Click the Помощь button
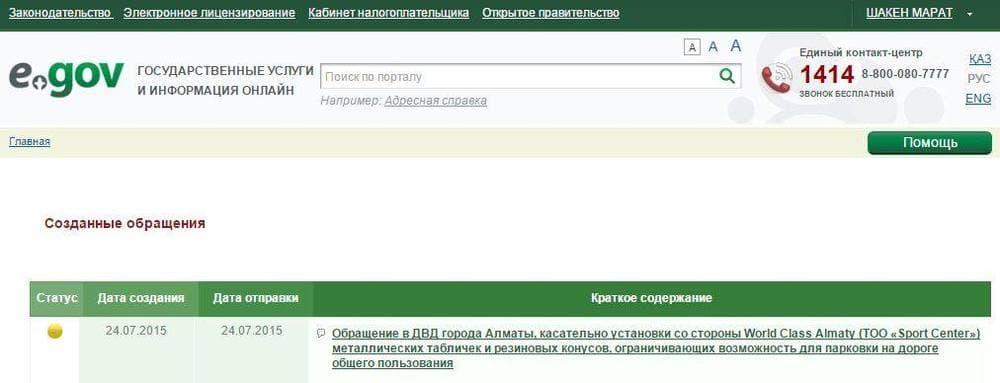The image size is (1000, 383). pos(929,143)
